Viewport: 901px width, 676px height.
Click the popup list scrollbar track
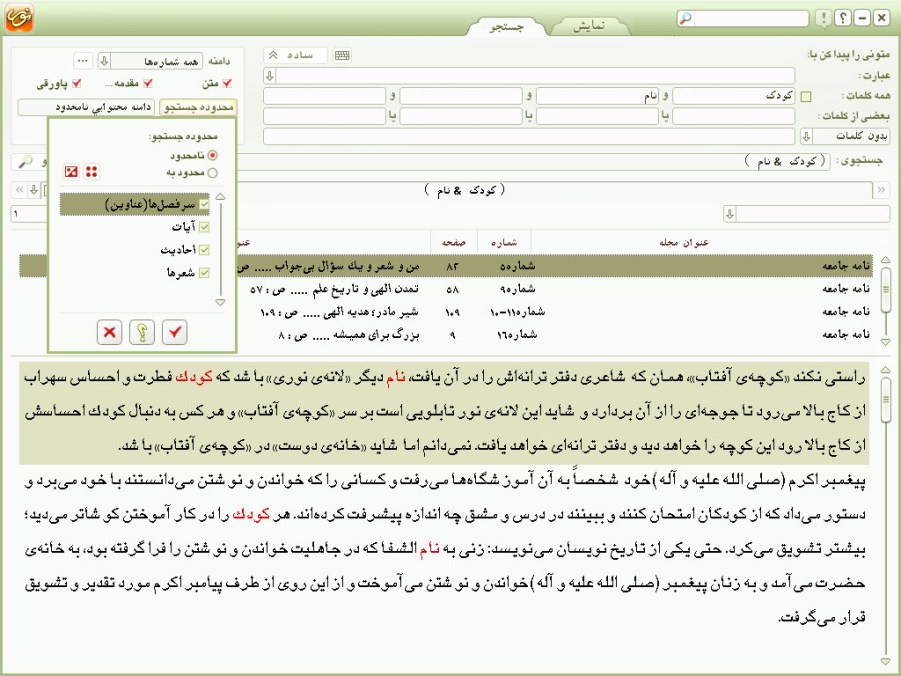220,249
